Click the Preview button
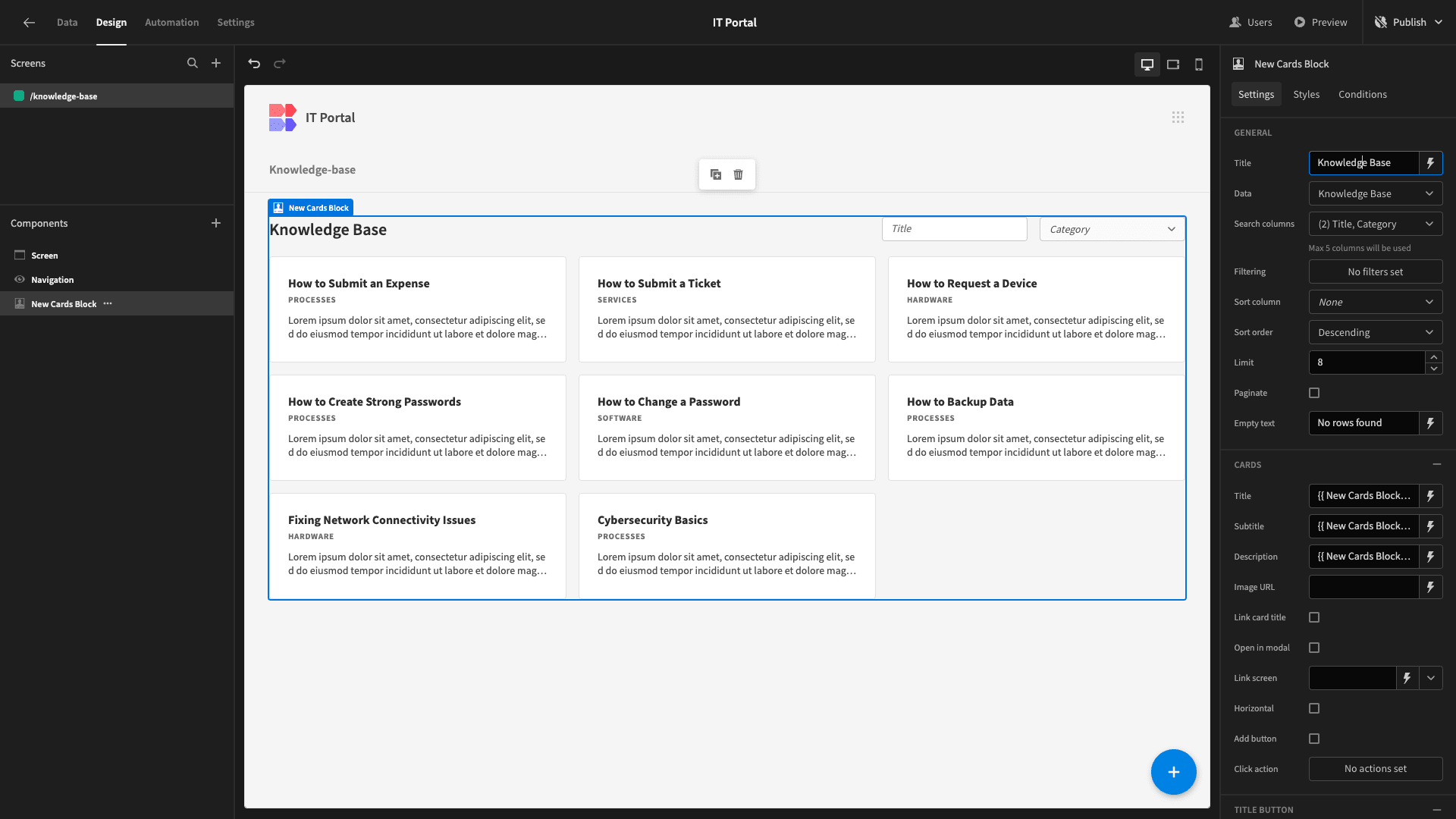This screenshot has width=1456, height=819. click(1320, 23)
